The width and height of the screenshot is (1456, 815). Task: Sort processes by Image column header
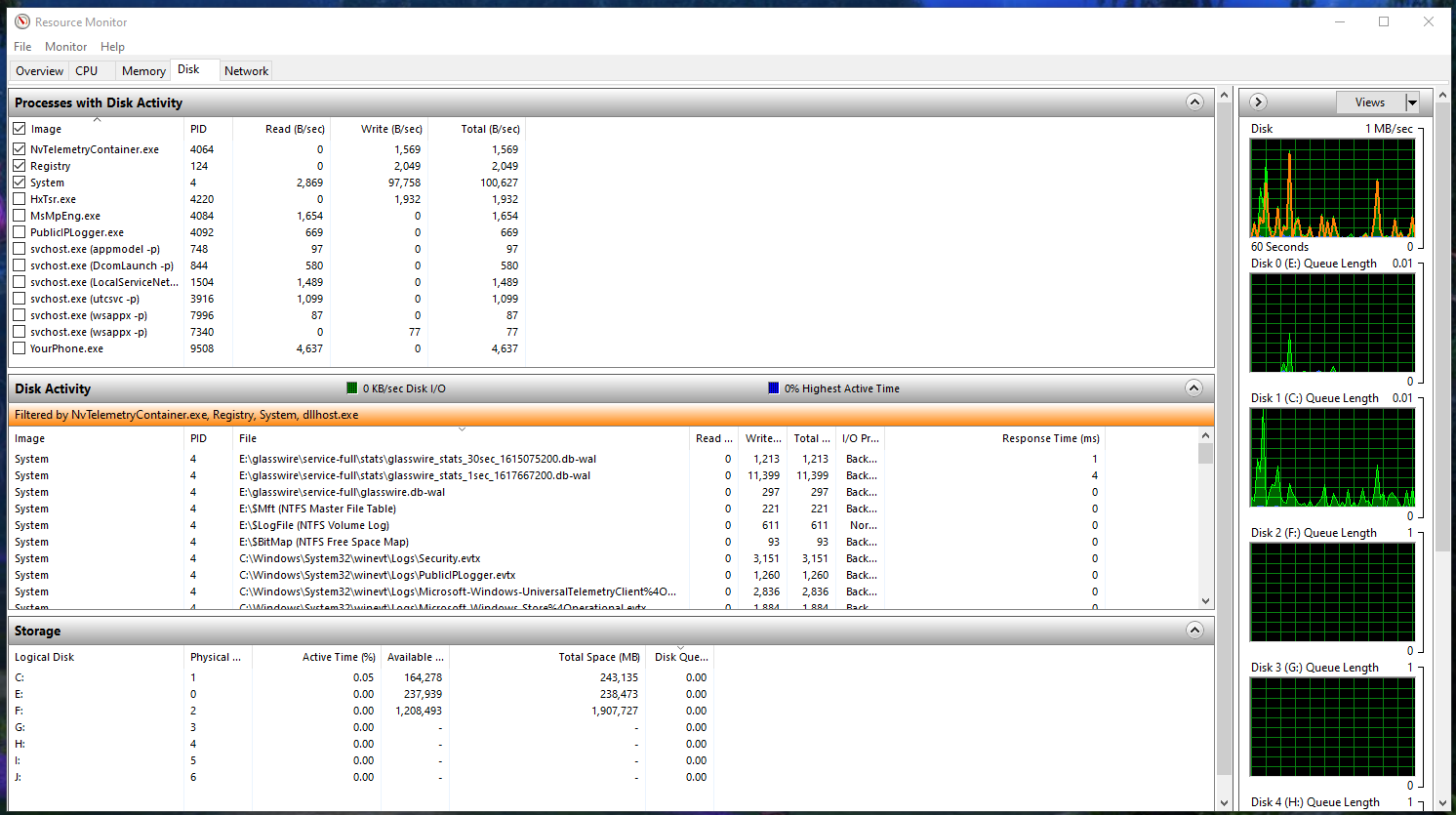click(46, 129)
